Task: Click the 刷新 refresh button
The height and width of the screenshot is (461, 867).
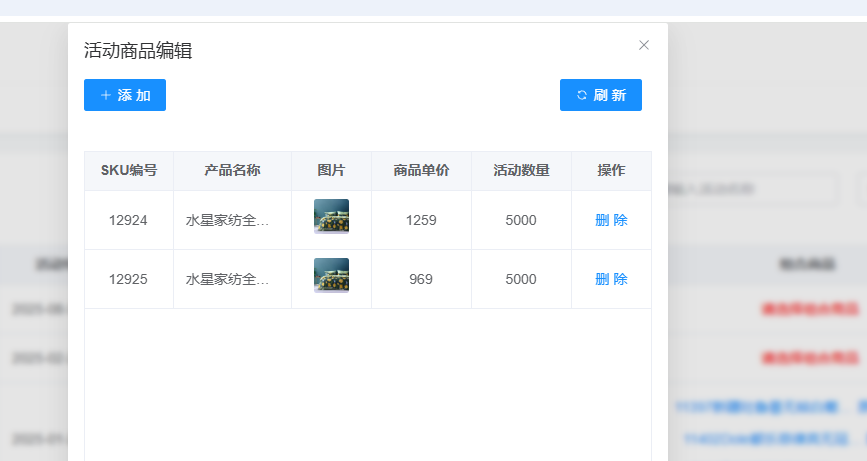Action: (600, 95)
